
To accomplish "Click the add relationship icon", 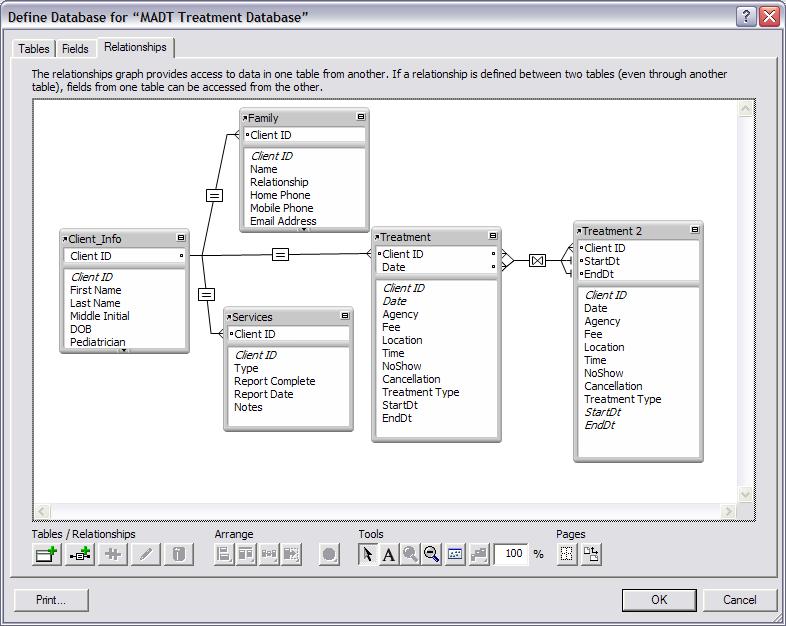I will point(80,554).
